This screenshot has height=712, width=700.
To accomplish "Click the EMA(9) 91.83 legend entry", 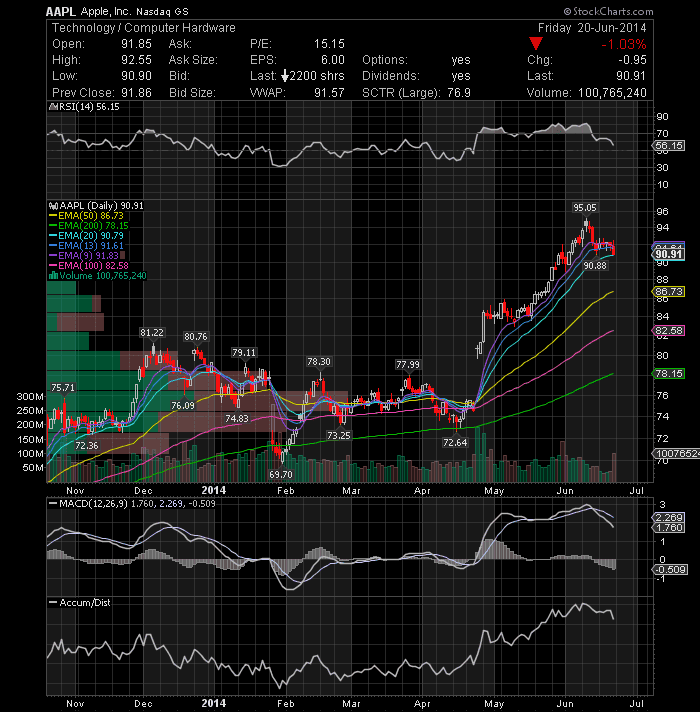I will pyautogui.click(x=84, y=256).
